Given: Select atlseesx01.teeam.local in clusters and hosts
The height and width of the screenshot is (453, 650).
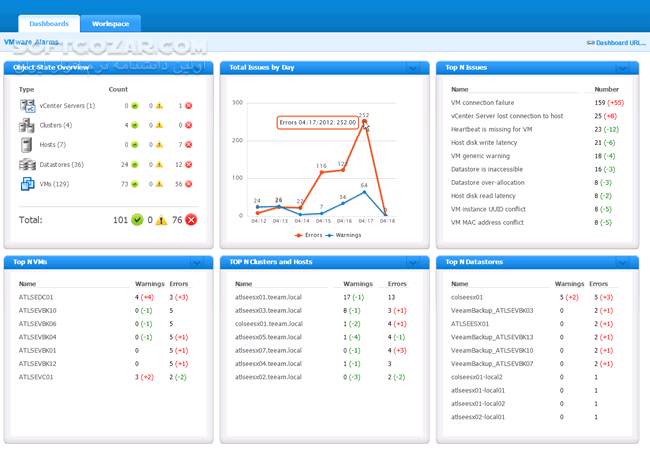Looking at the screenshot, I should (268, 297).
